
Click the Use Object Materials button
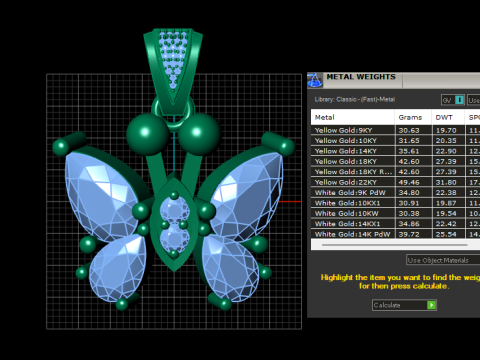coord(443,260)
